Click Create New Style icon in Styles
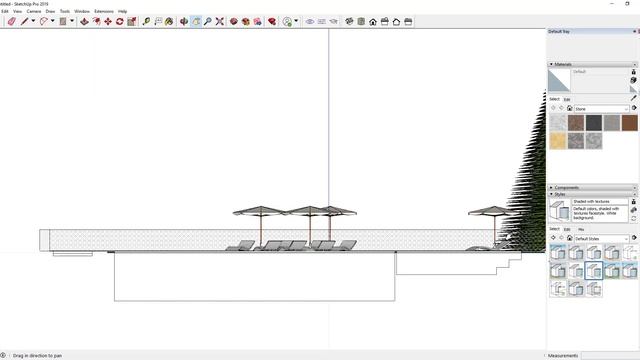The image size is (640, 360). pyautogui.click(x=633, y=210)
